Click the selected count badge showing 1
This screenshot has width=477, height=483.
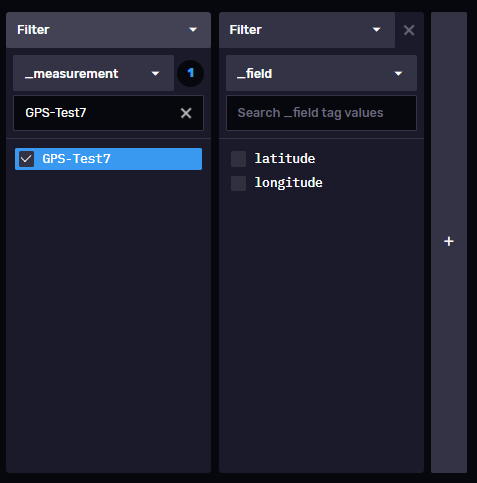pyautogui.click(x=190, y=73)
